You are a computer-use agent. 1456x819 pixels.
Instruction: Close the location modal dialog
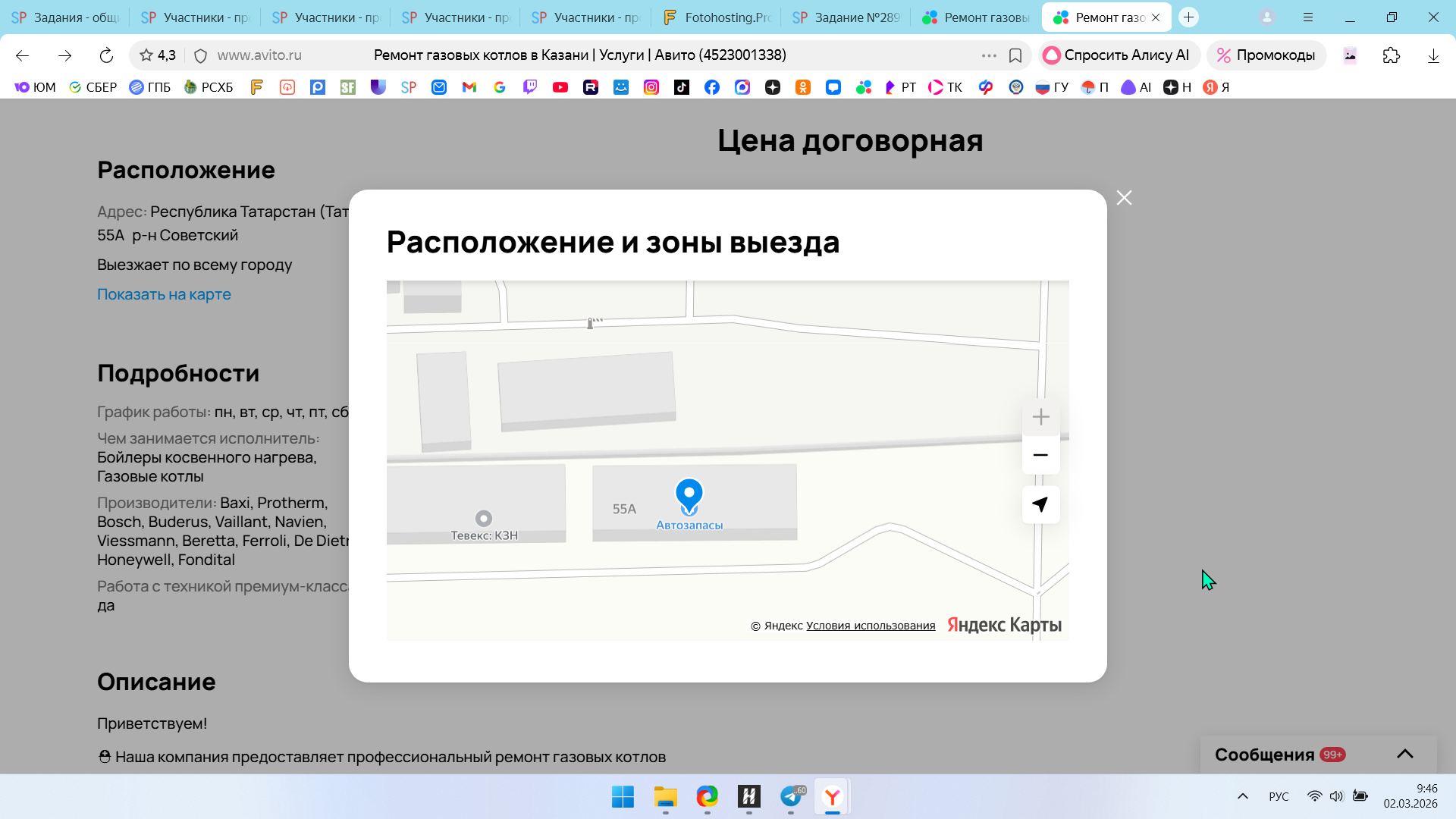pos(1124,198)
